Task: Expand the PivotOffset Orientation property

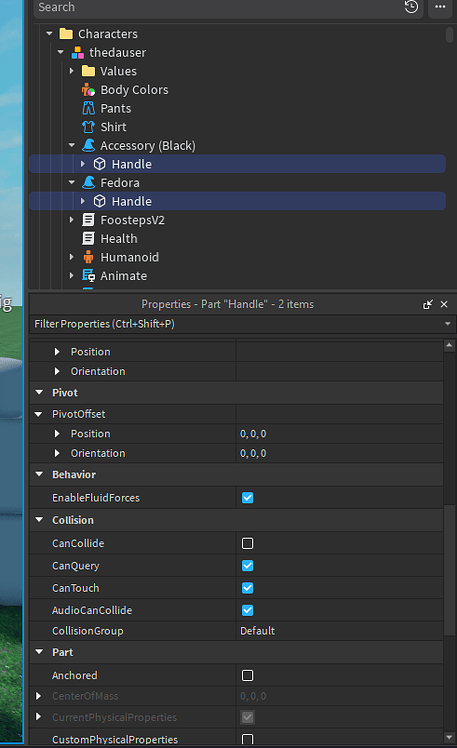Action: pyautogui.click(x=57, y=453)
